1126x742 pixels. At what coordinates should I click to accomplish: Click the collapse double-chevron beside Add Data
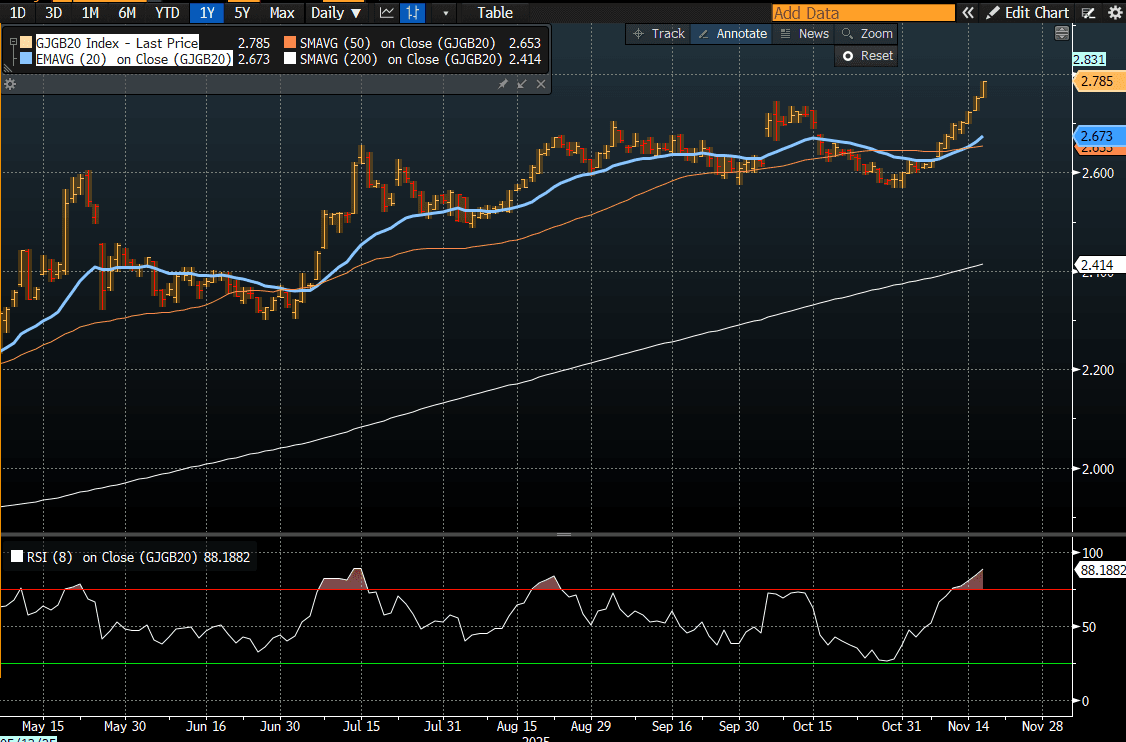[970, 13]
